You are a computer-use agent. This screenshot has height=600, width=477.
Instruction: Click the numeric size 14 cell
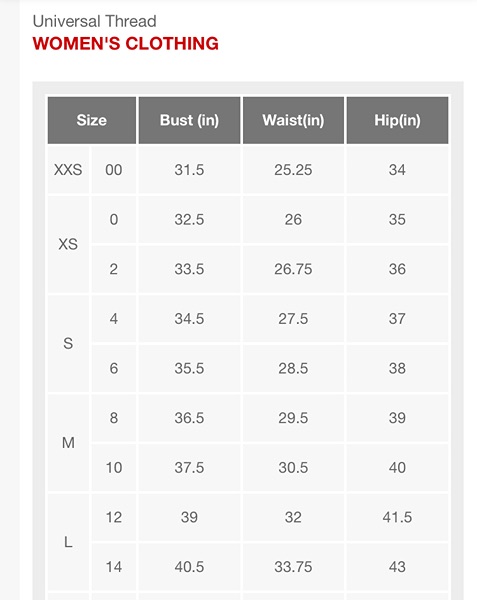pyautogui.click(x=114, y=567)
